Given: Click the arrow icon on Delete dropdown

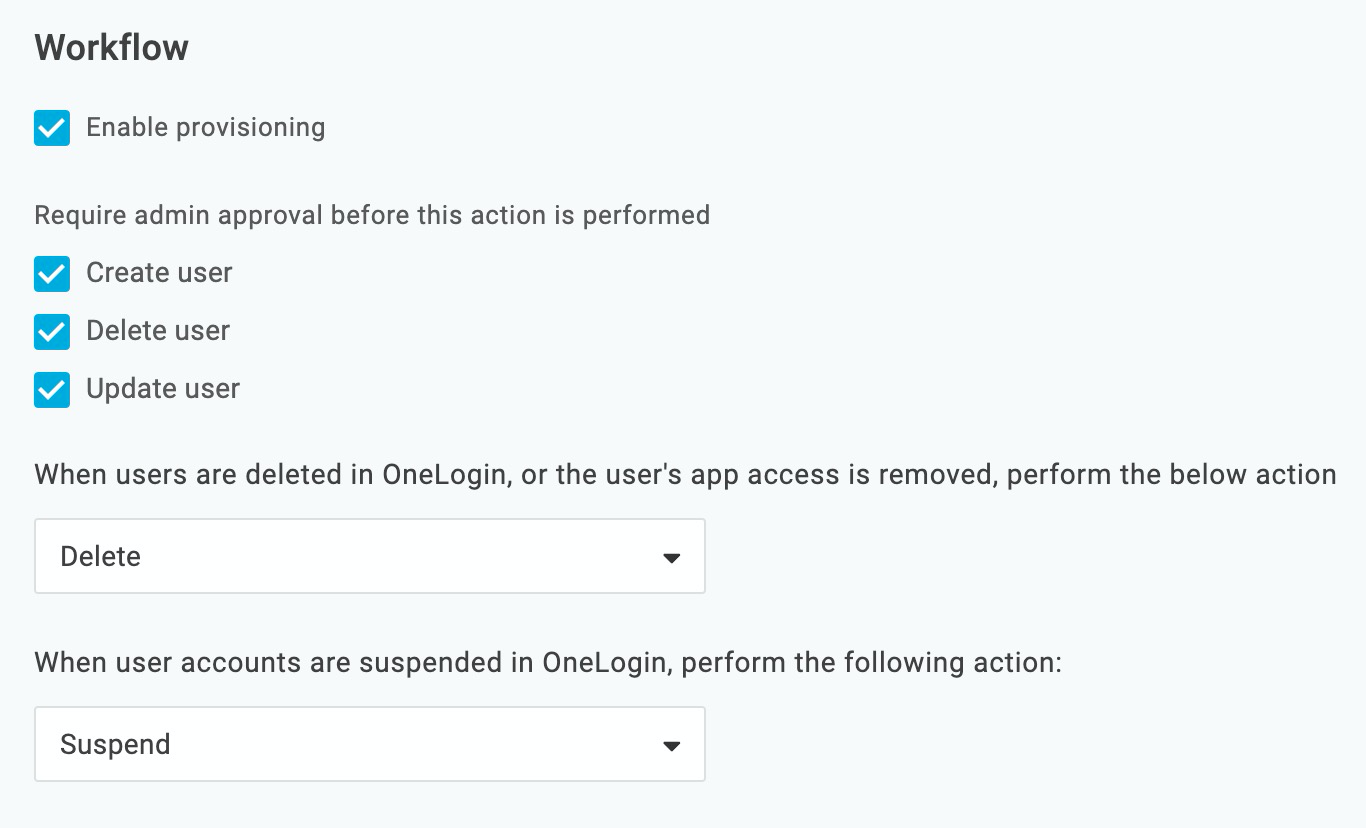Looking at the screenshot, I should (x=672, y=558).
